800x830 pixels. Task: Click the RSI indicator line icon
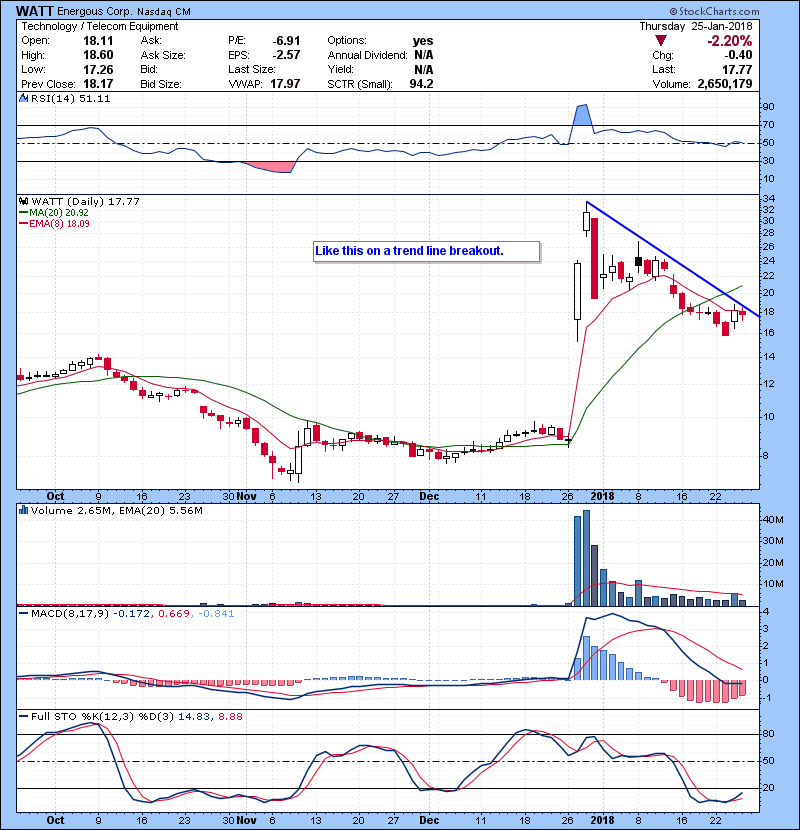[23, 98]
